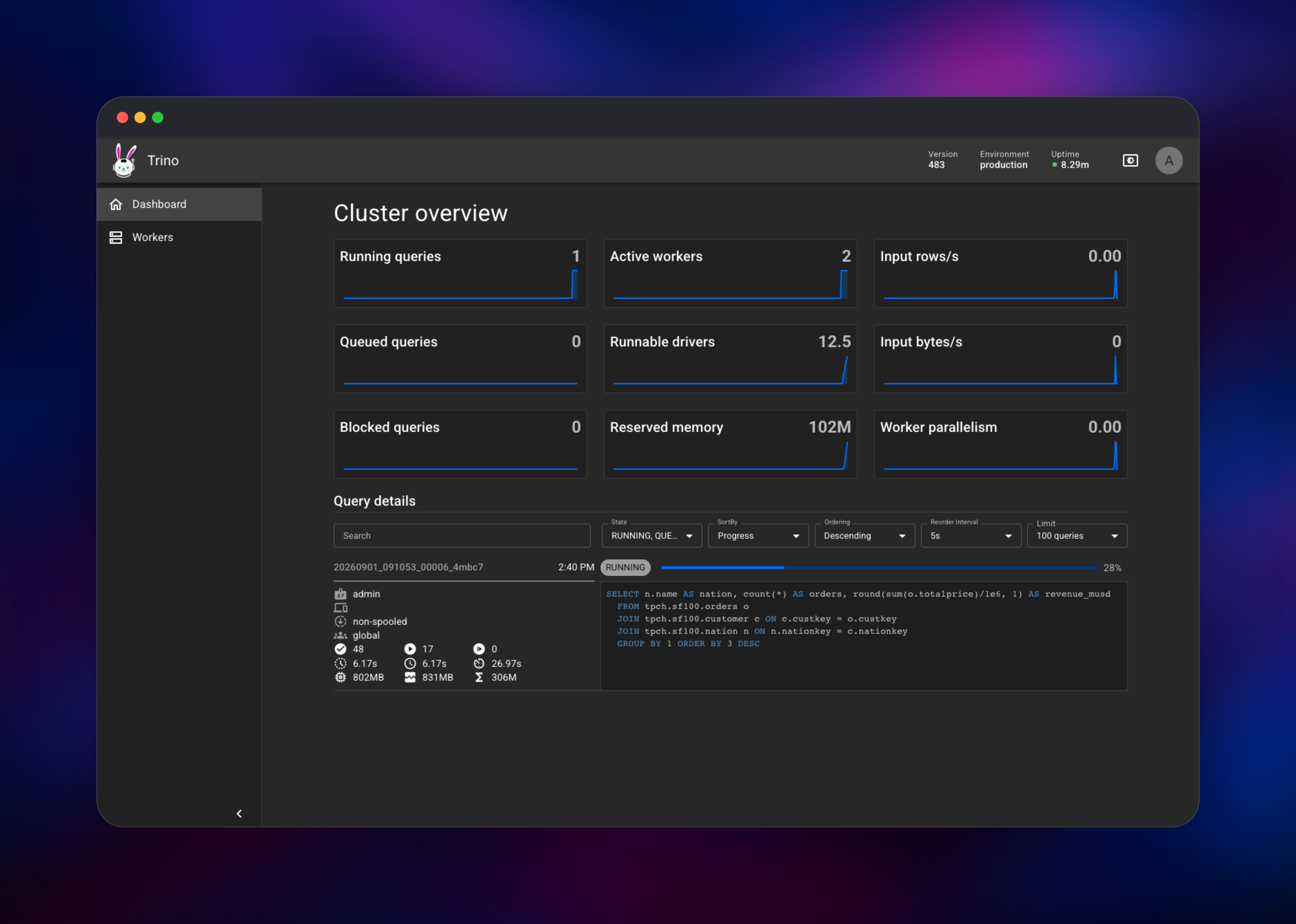This screenshot has height=924, width=1296.
Task: Click the macOS green zoom button
Action: [158, 117]
